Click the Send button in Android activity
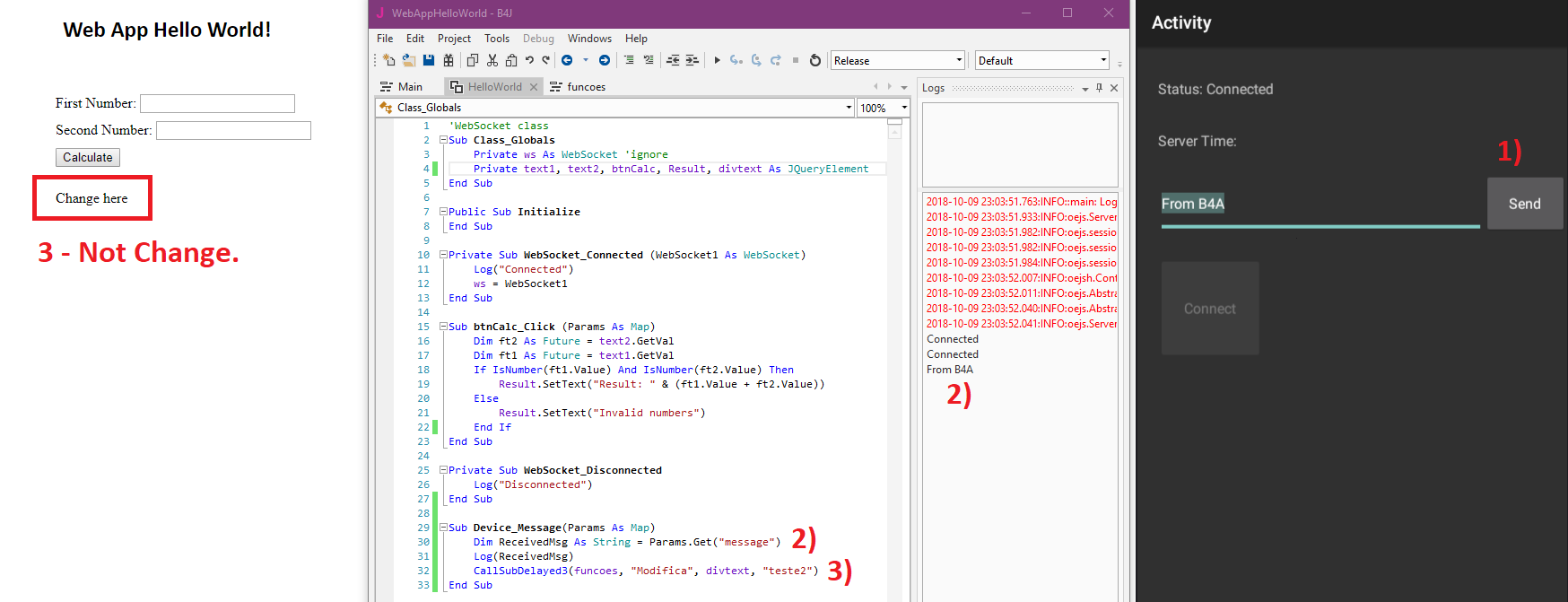 (x=1525, y=204)
